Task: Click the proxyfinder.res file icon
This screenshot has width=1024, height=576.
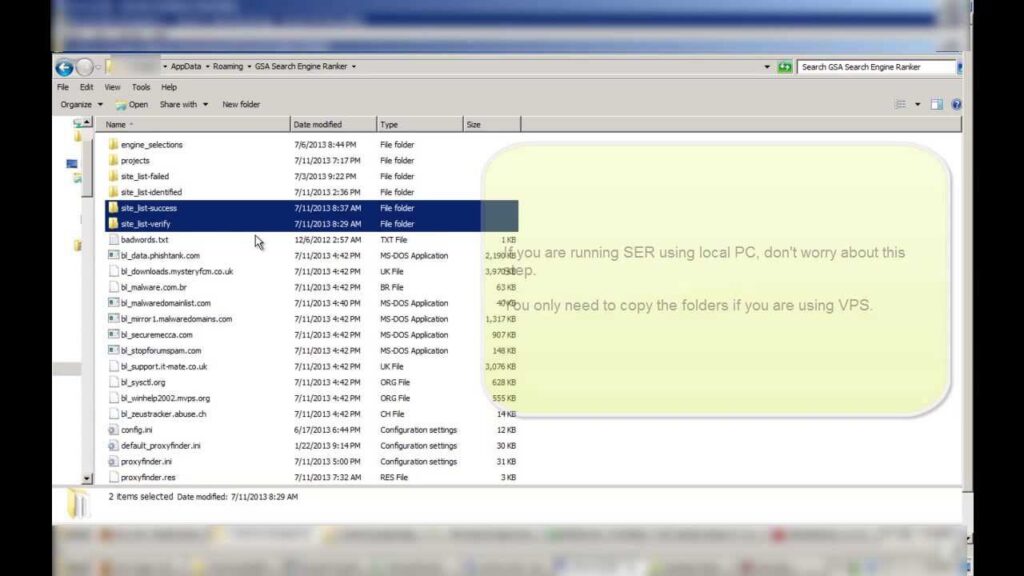Action: click(x=113, y=477)
